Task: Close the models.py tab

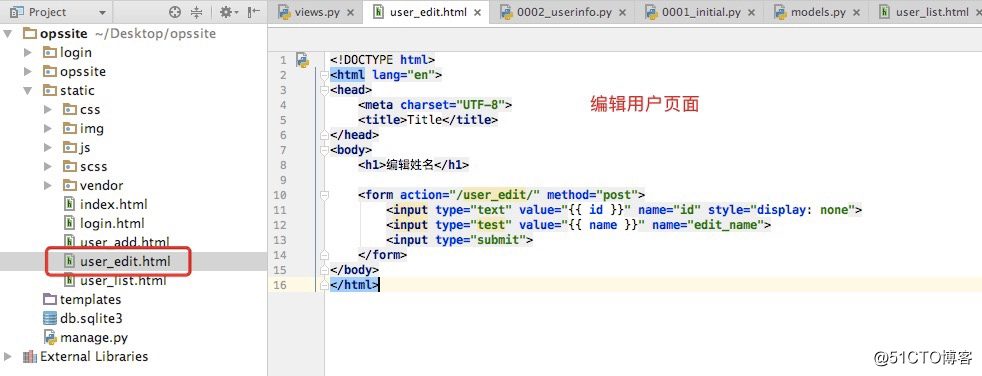Action: click(x=856, y=13)
